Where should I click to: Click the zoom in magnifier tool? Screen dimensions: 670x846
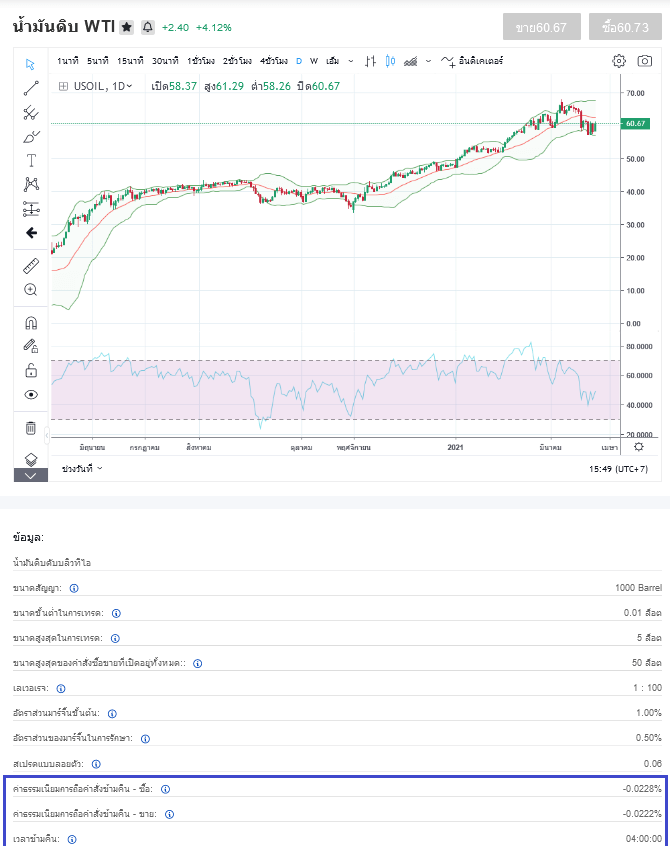pyautogui.click(x=31, y=290)
